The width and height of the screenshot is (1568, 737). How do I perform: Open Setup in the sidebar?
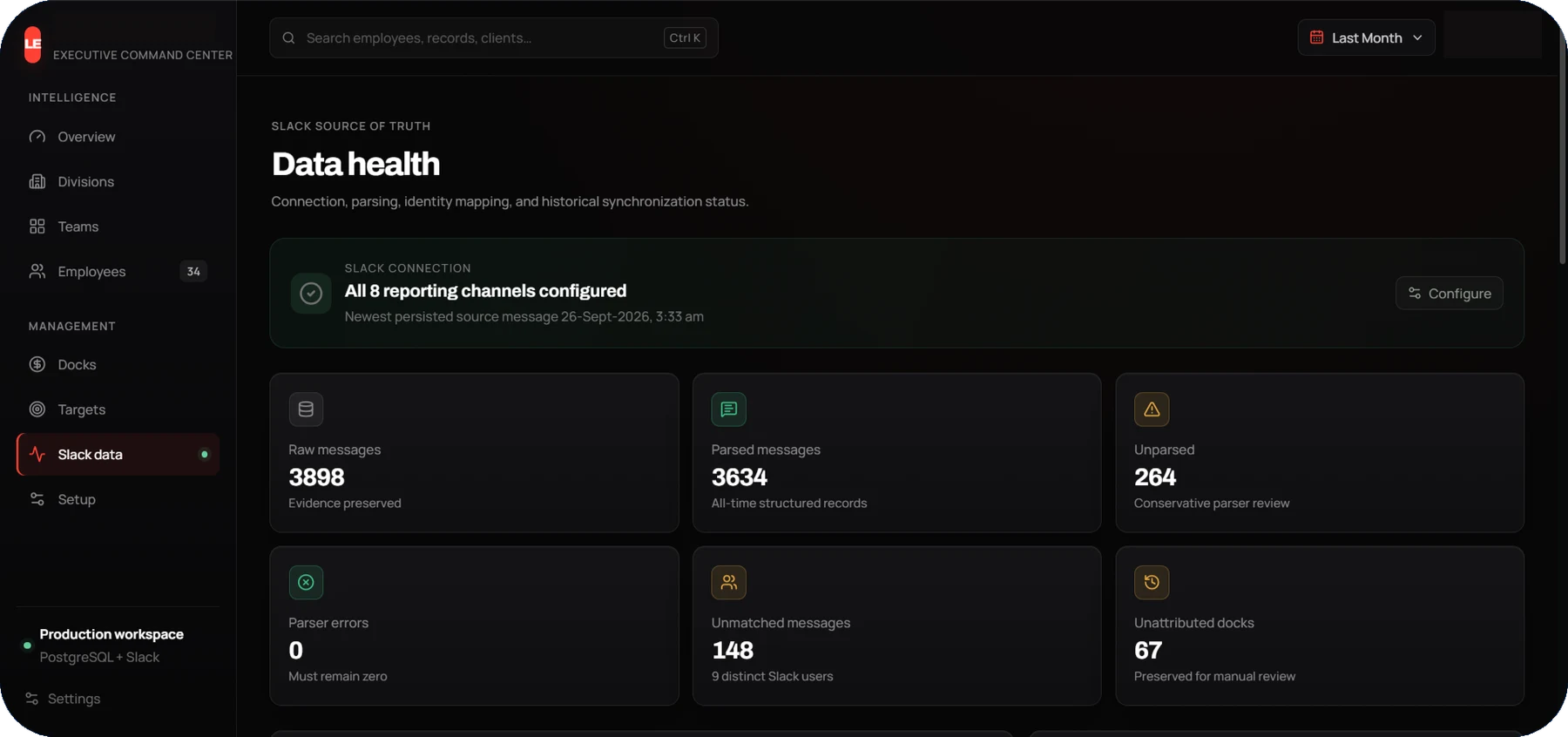118,499
